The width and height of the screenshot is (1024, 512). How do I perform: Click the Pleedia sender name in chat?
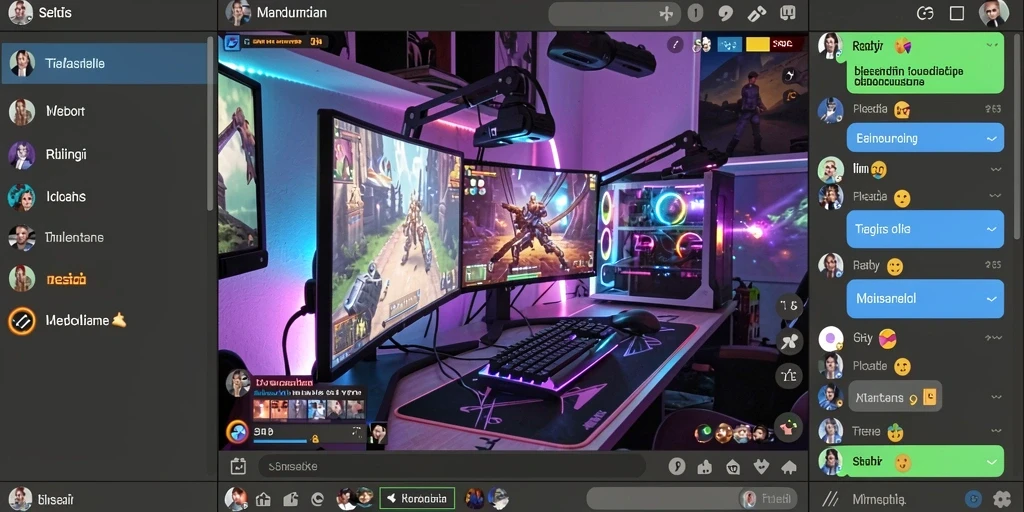click(870, 108)
